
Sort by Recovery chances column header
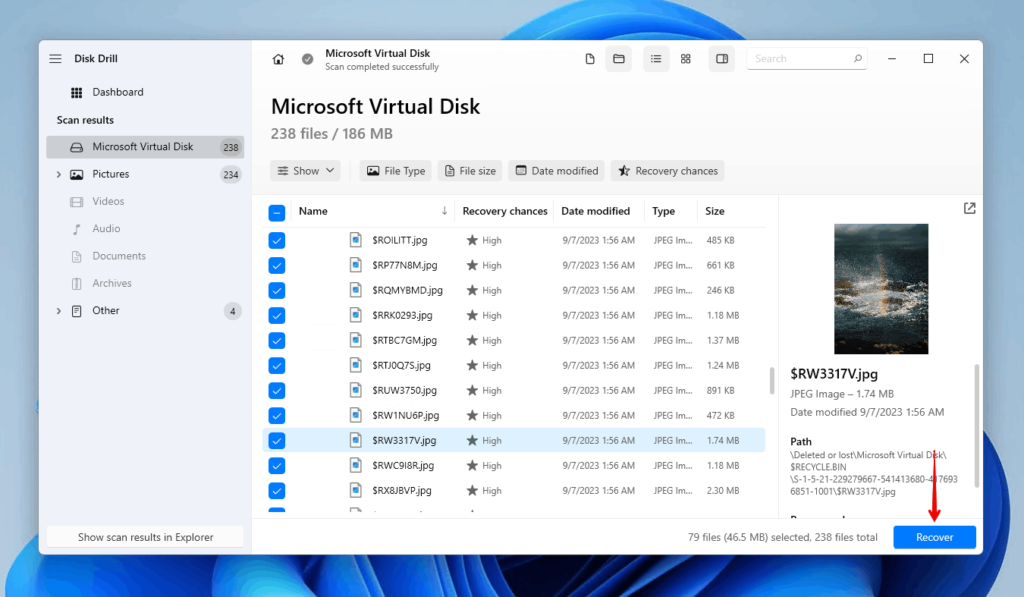pyautogui.click(x=504, y=211)
